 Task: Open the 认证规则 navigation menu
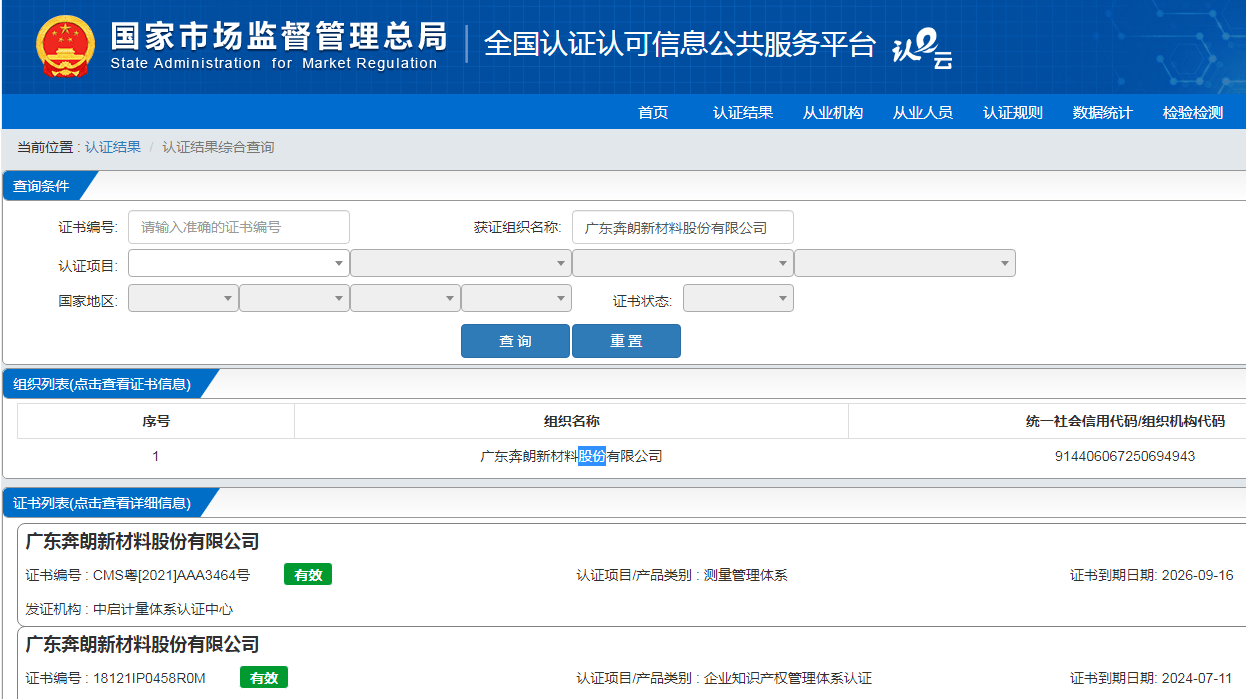coord(1013,112)
